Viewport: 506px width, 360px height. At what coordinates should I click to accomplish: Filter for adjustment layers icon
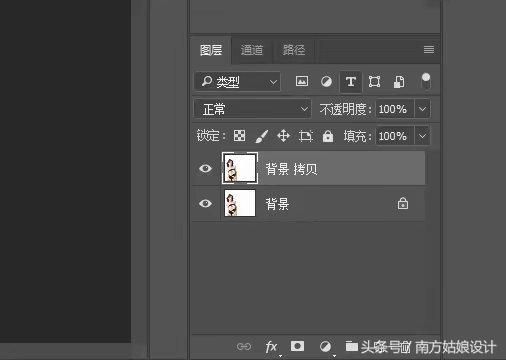[x=326, y=82]
